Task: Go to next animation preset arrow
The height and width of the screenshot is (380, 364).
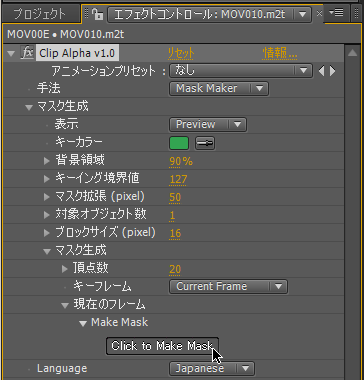Action: [332, 71]
